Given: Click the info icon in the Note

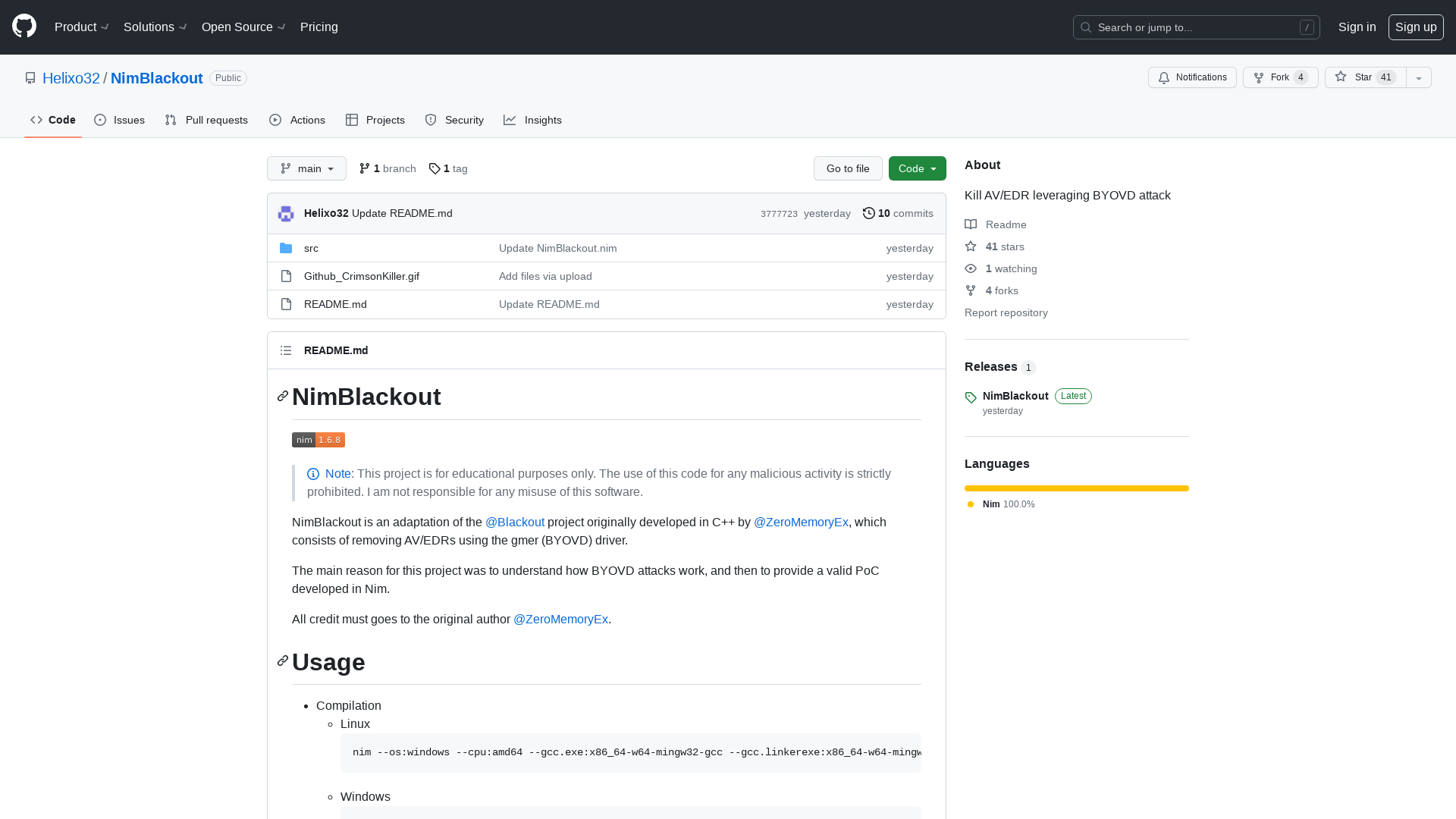Looking at the screenshot, I should (x=313, y=474).
